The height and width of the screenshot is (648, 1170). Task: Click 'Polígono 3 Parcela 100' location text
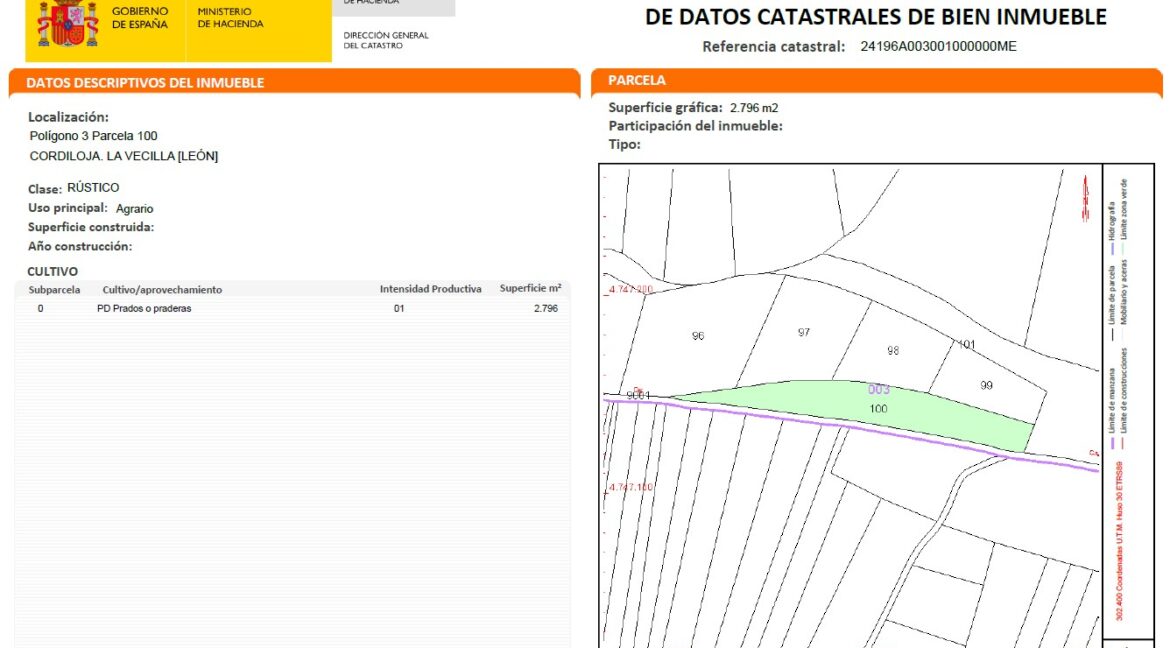pyautogui.click(x=93, y=136)
